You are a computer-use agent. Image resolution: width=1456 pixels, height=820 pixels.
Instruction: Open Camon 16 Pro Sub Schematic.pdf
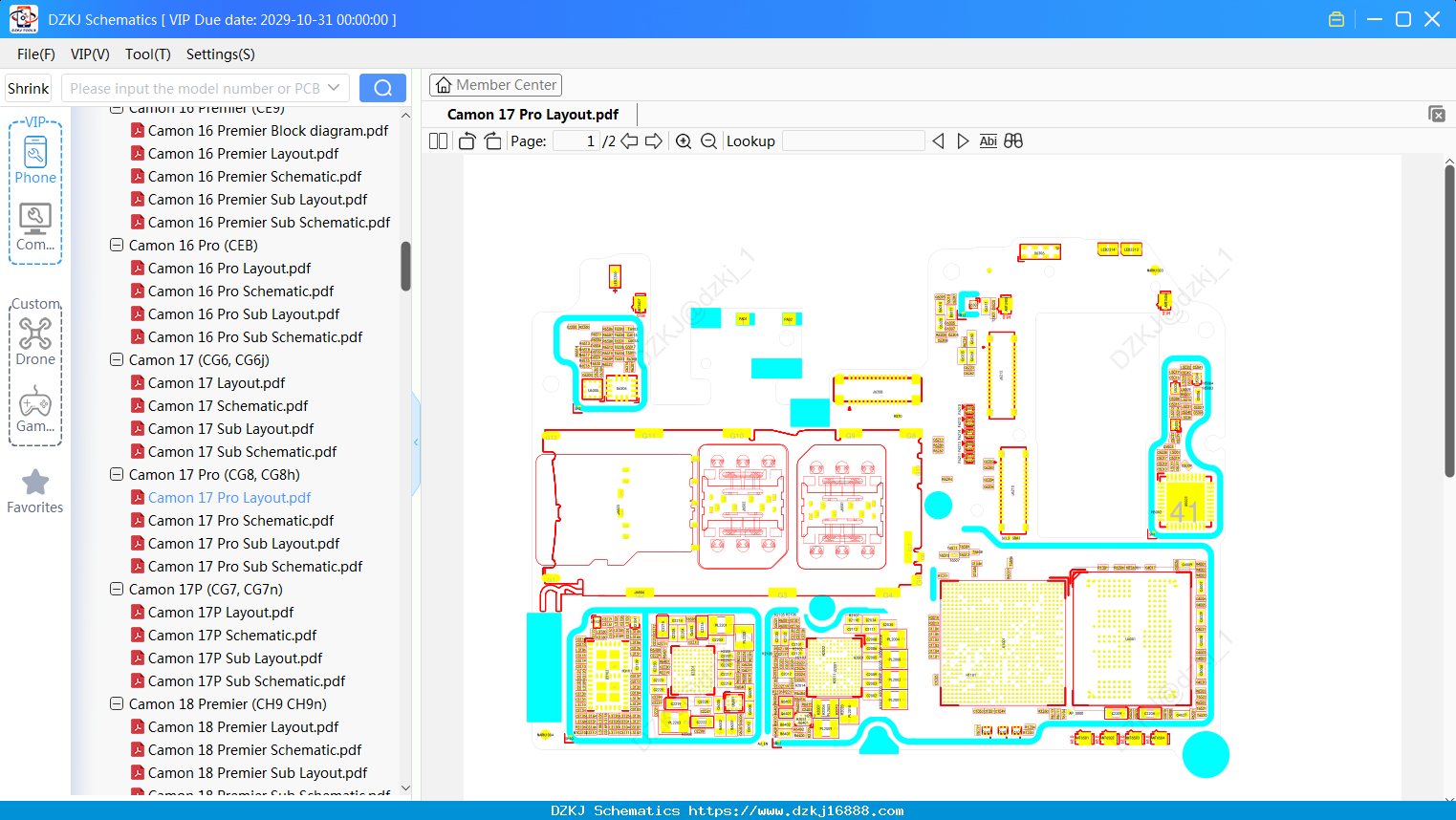[x=255, y=337]
